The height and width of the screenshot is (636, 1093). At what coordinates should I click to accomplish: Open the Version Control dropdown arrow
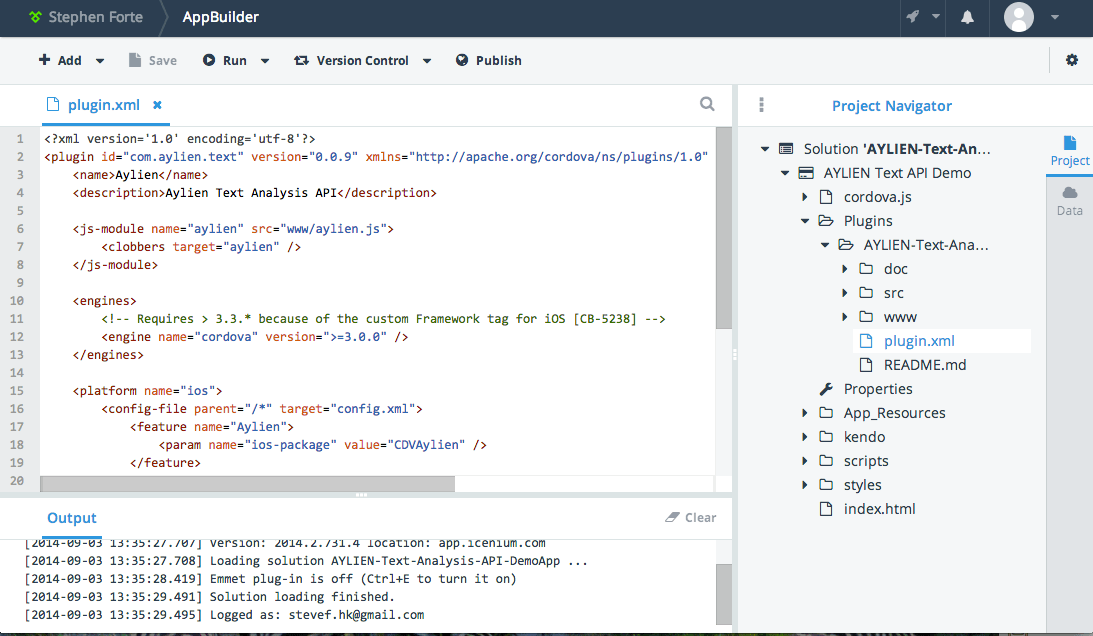pos(427,61)
